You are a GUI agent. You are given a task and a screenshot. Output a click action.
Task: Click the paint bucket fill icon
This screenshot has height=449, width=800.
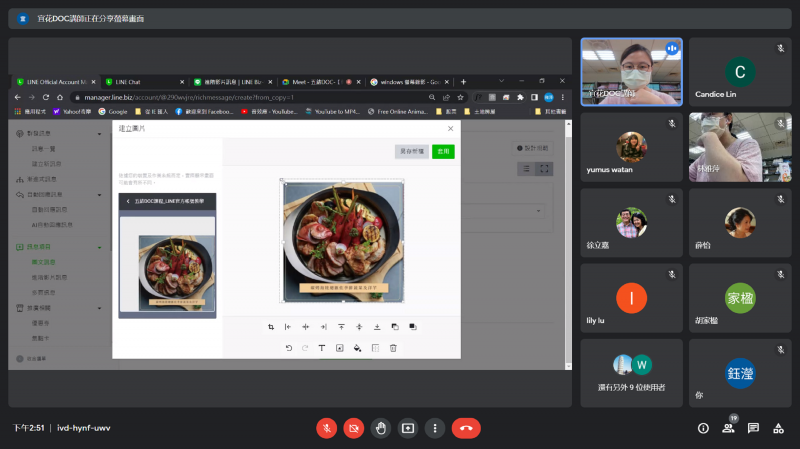[357, 348]
